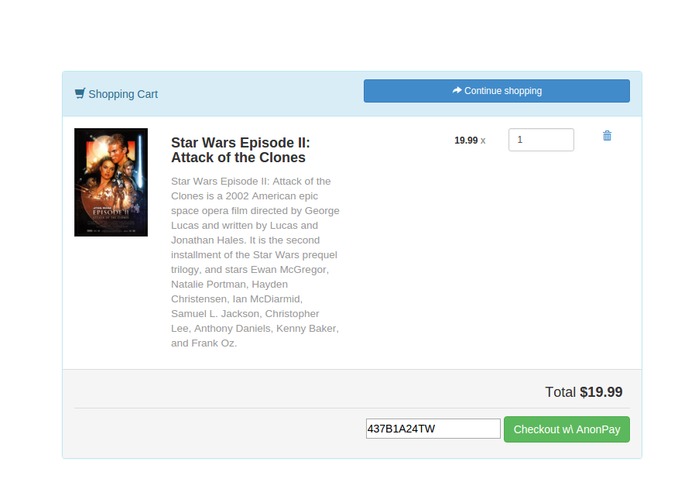695x494 pixels.
Task: Remove item using the trash icon
Action: (x=607, y=136)
